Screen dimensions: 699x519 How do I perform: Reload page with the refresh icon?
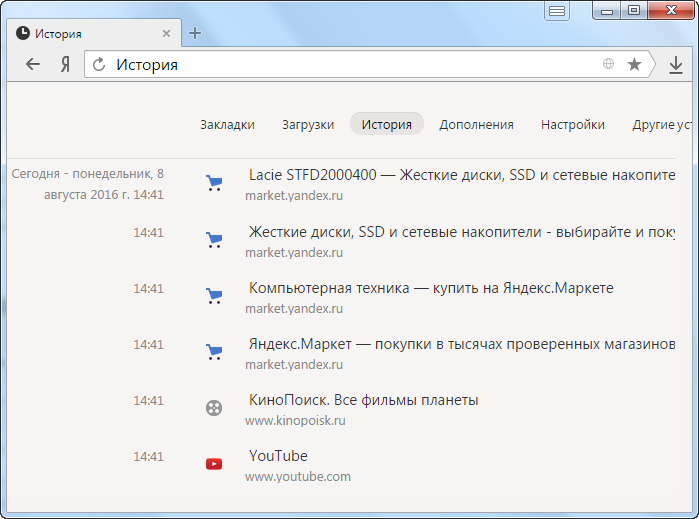click(x=99, y=65)
